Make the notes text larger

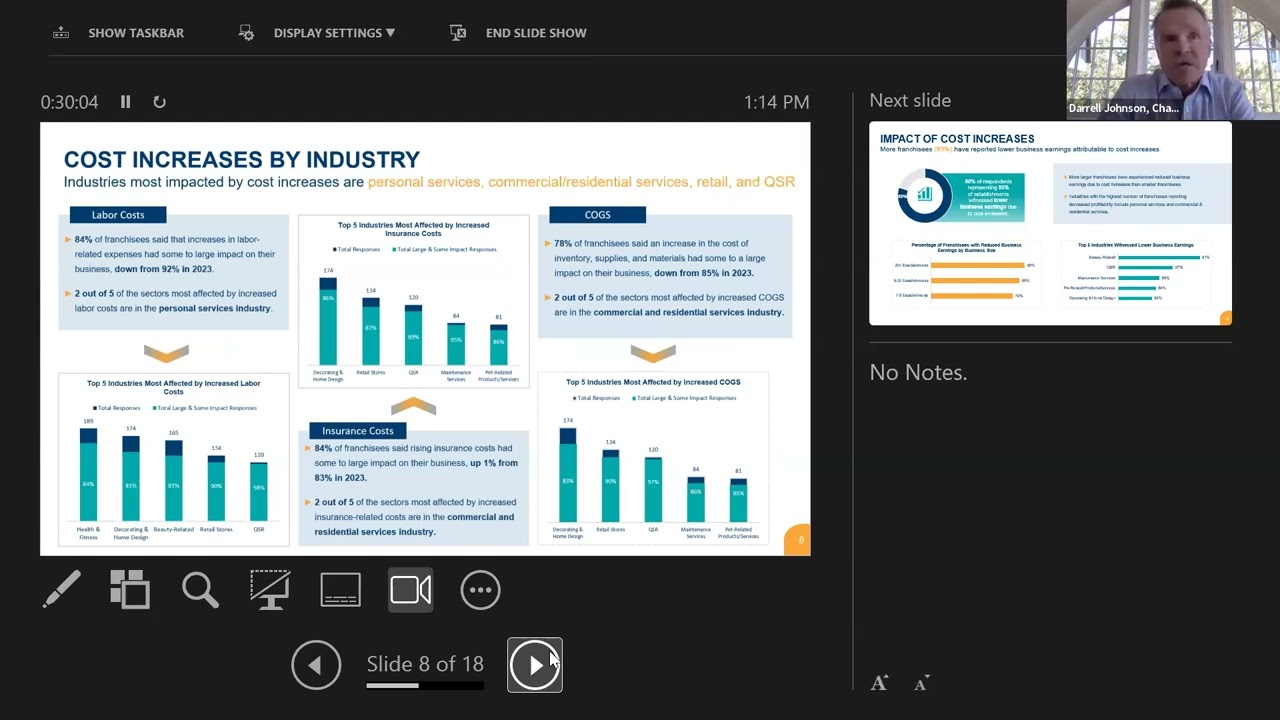click(x=879, y=683)
